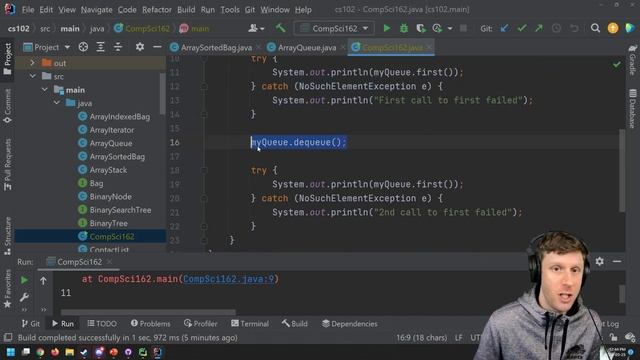Open Database tool window on right stripe
Viewport: 640px width, 360px height.
pos(632,109)
